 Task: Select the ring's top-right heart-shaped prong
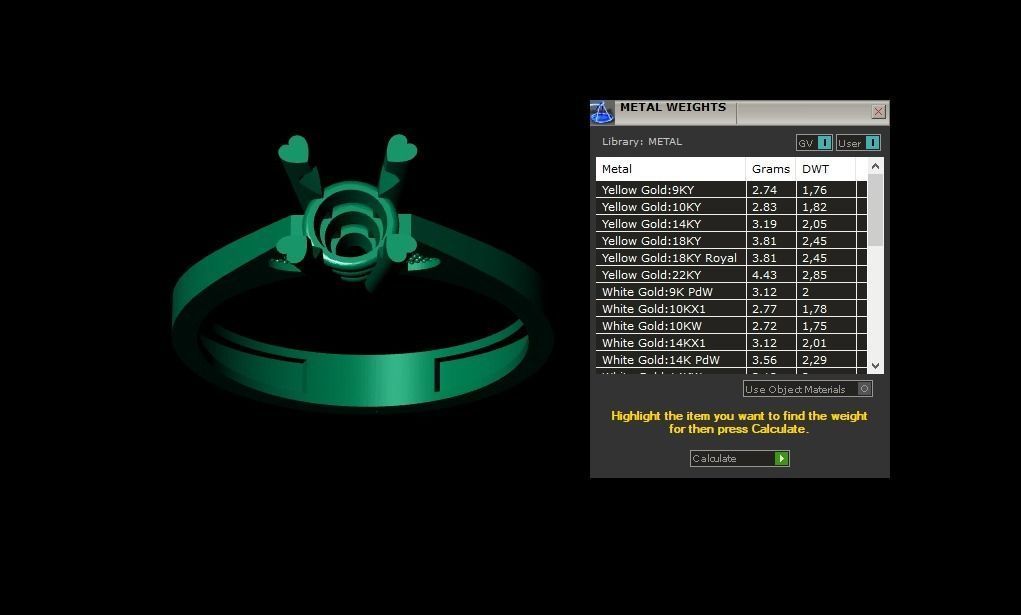[401, 149]
